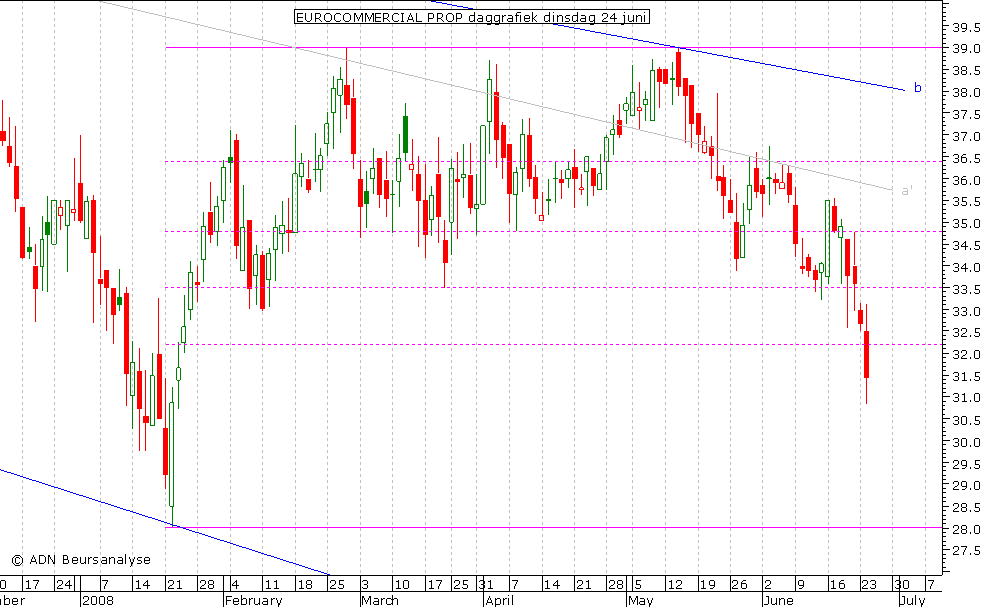Pick the 28.5 price level label
Screen dimensions: 983x607
click(966, 508)
